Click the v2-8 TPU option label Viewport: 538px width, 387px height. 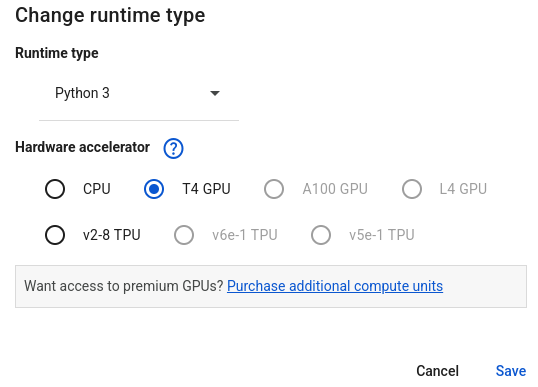tap(112, 235)
